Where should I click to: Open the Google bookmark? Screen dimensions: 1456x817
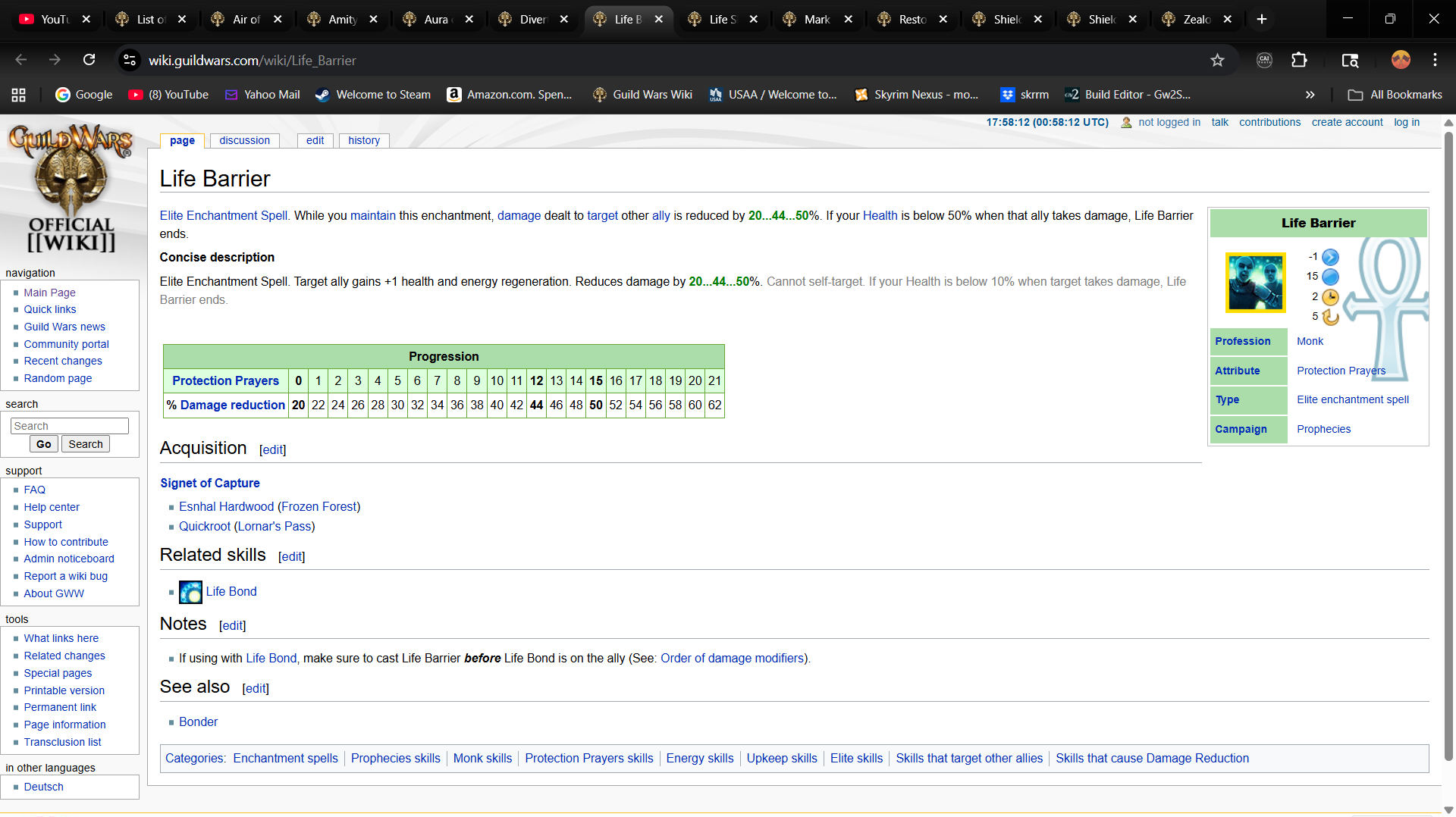[84, 95]
